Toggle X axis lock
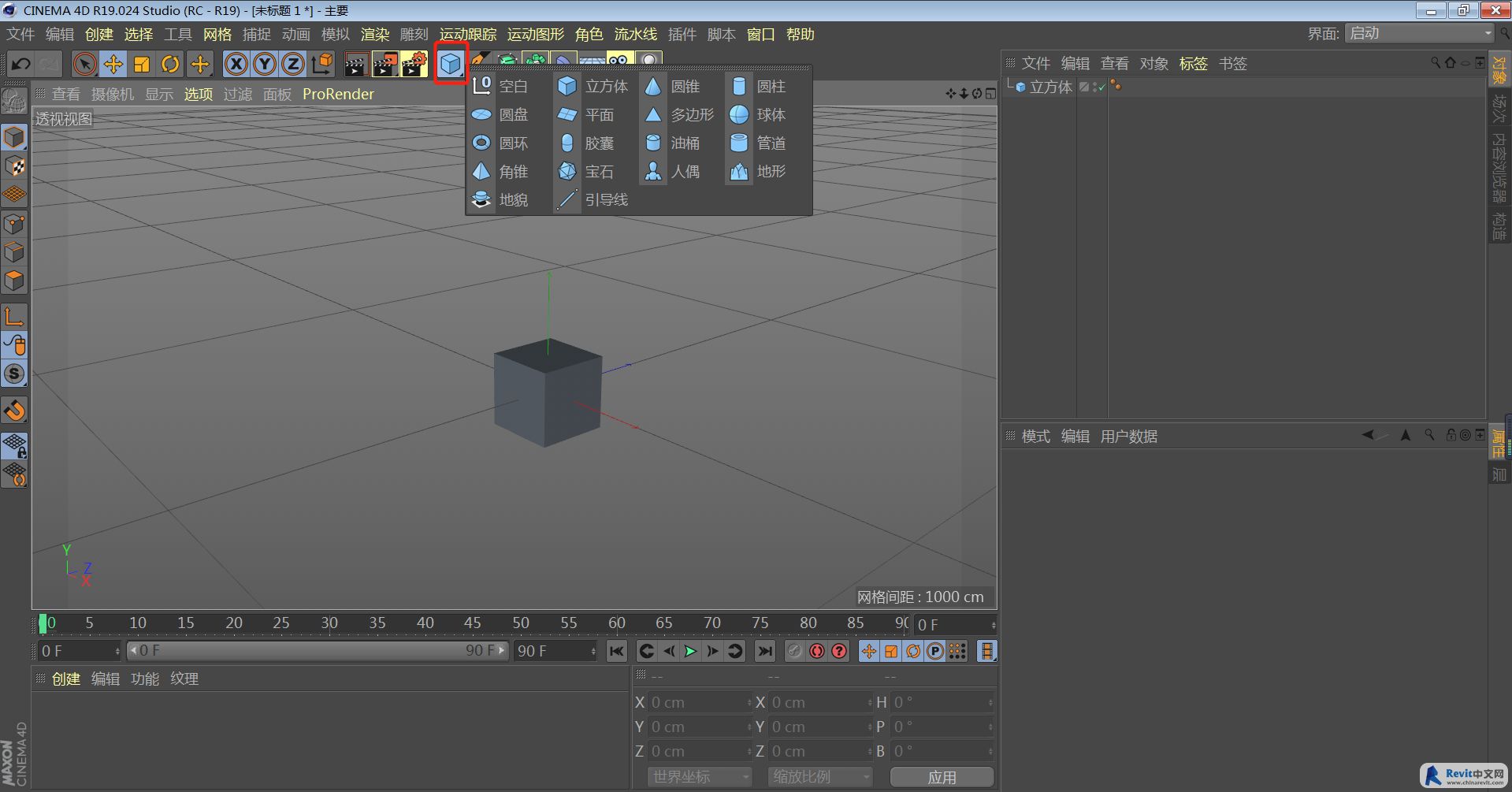Screen dimensions: 1512x792 click(x=236, y=64)
